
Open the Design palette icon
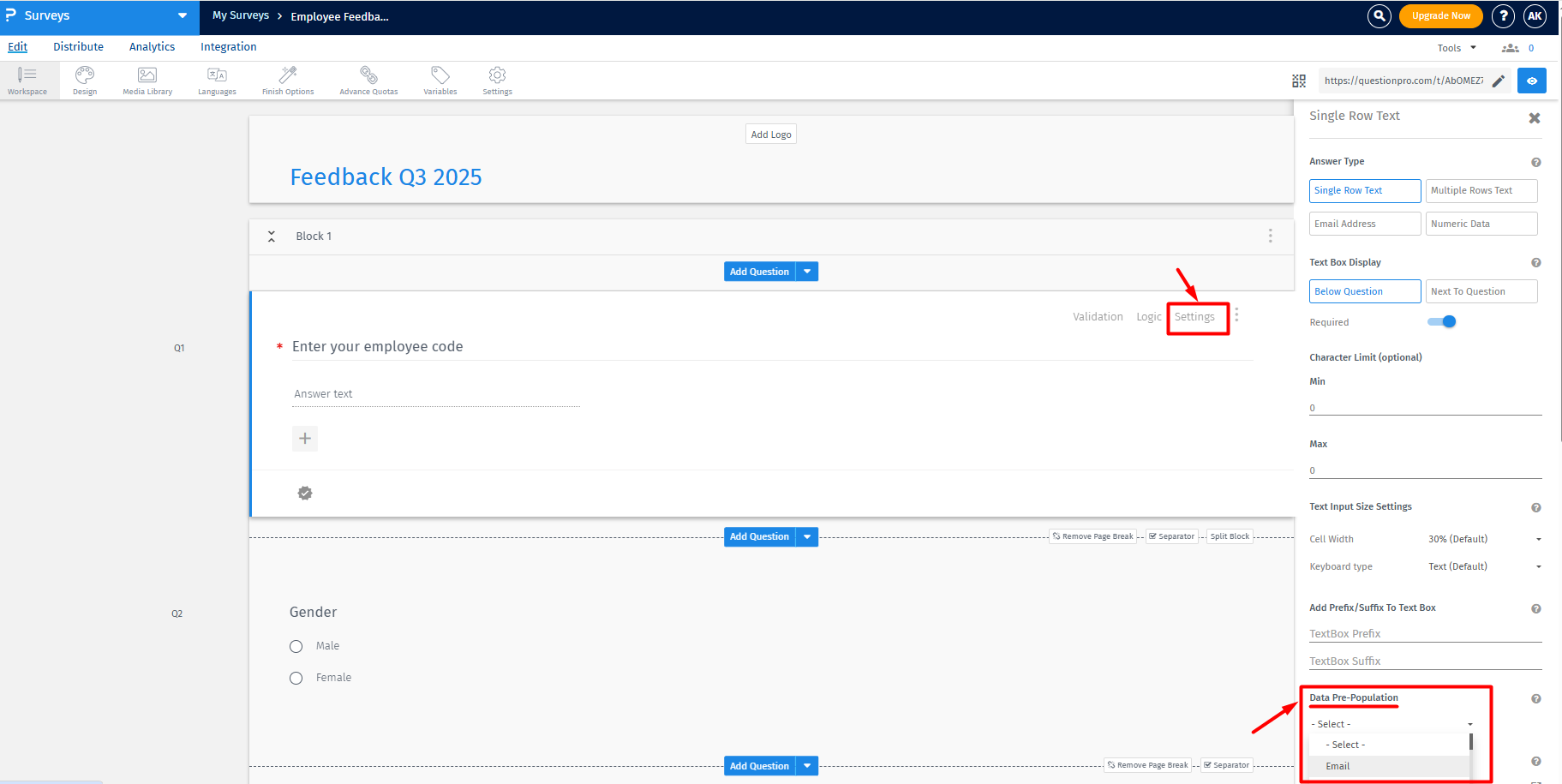pyautogui.click(x=85, y=81)
